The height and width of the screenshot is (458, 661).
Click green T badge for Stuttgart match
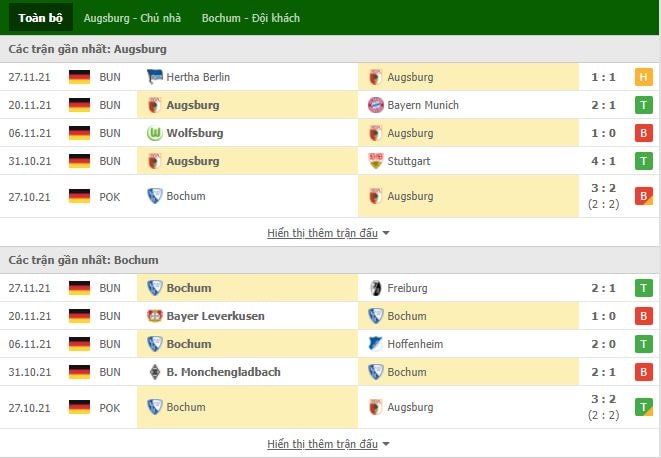(643, 161)
